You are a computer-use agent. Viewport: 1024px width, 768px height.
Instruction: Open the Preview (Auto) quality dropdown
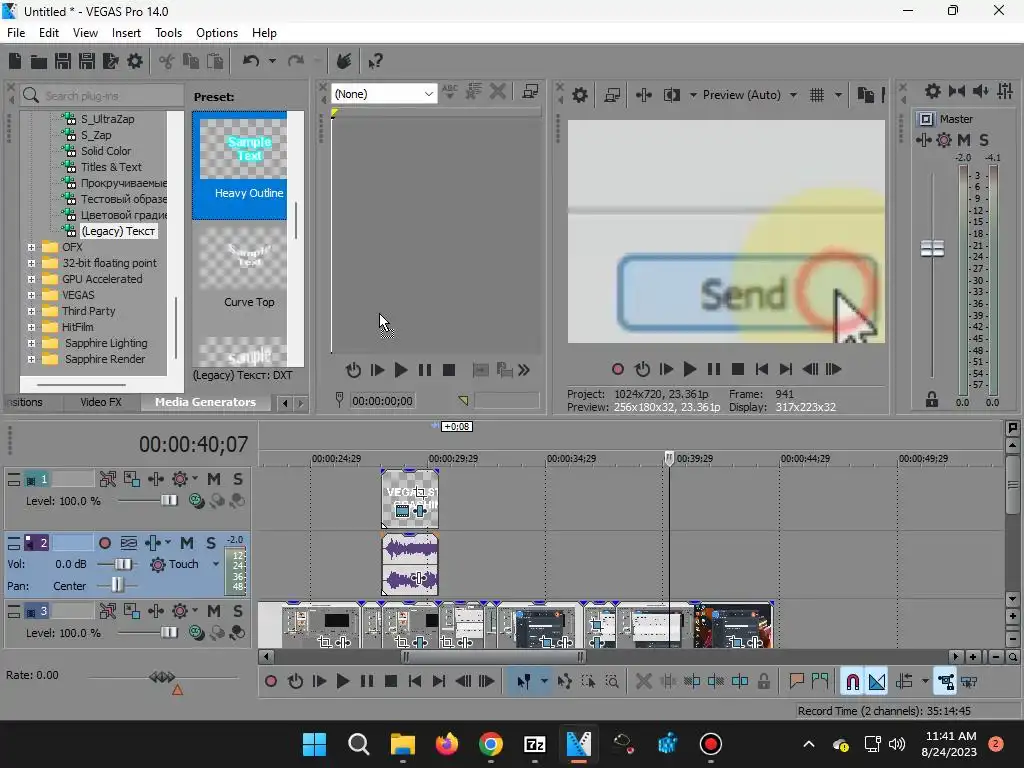coord(793,95)
